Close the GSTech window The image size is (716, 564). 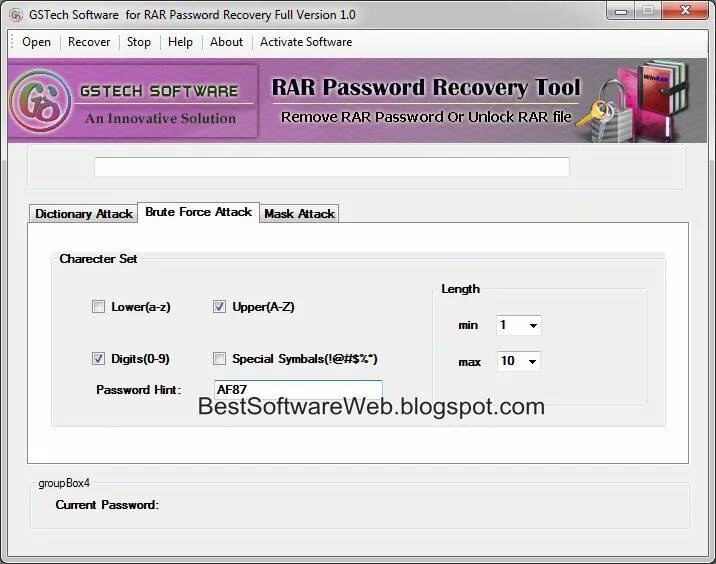685,11
